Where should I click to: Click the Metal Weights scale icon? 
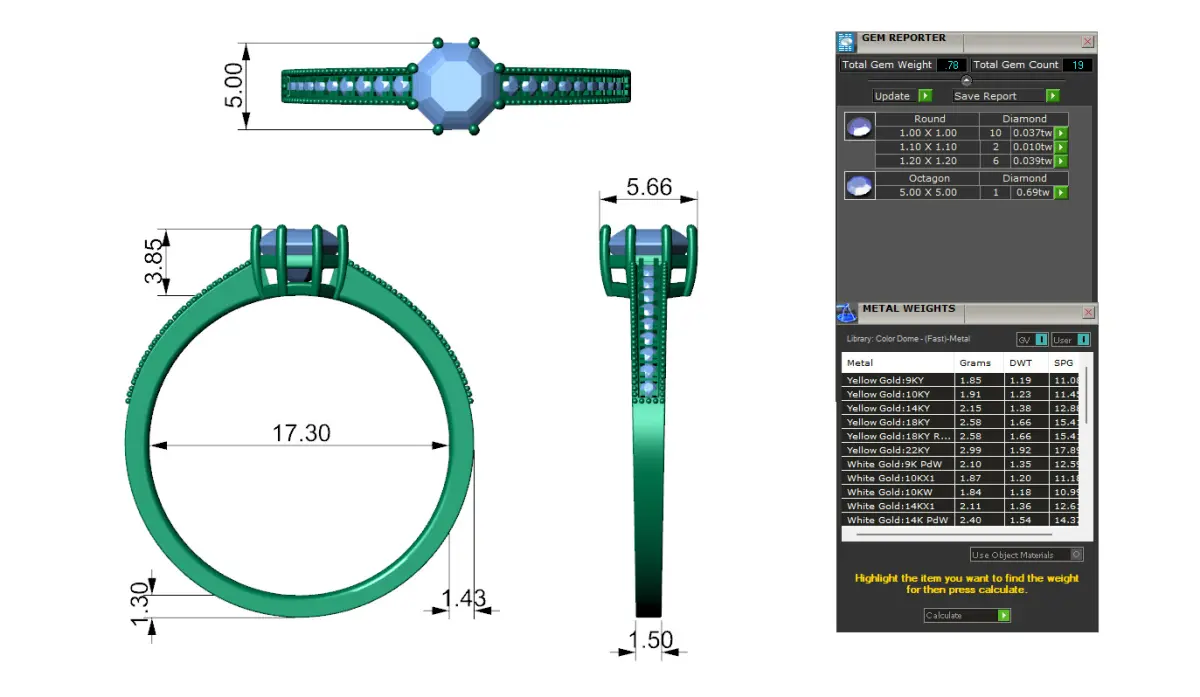[x=846, y=313]
